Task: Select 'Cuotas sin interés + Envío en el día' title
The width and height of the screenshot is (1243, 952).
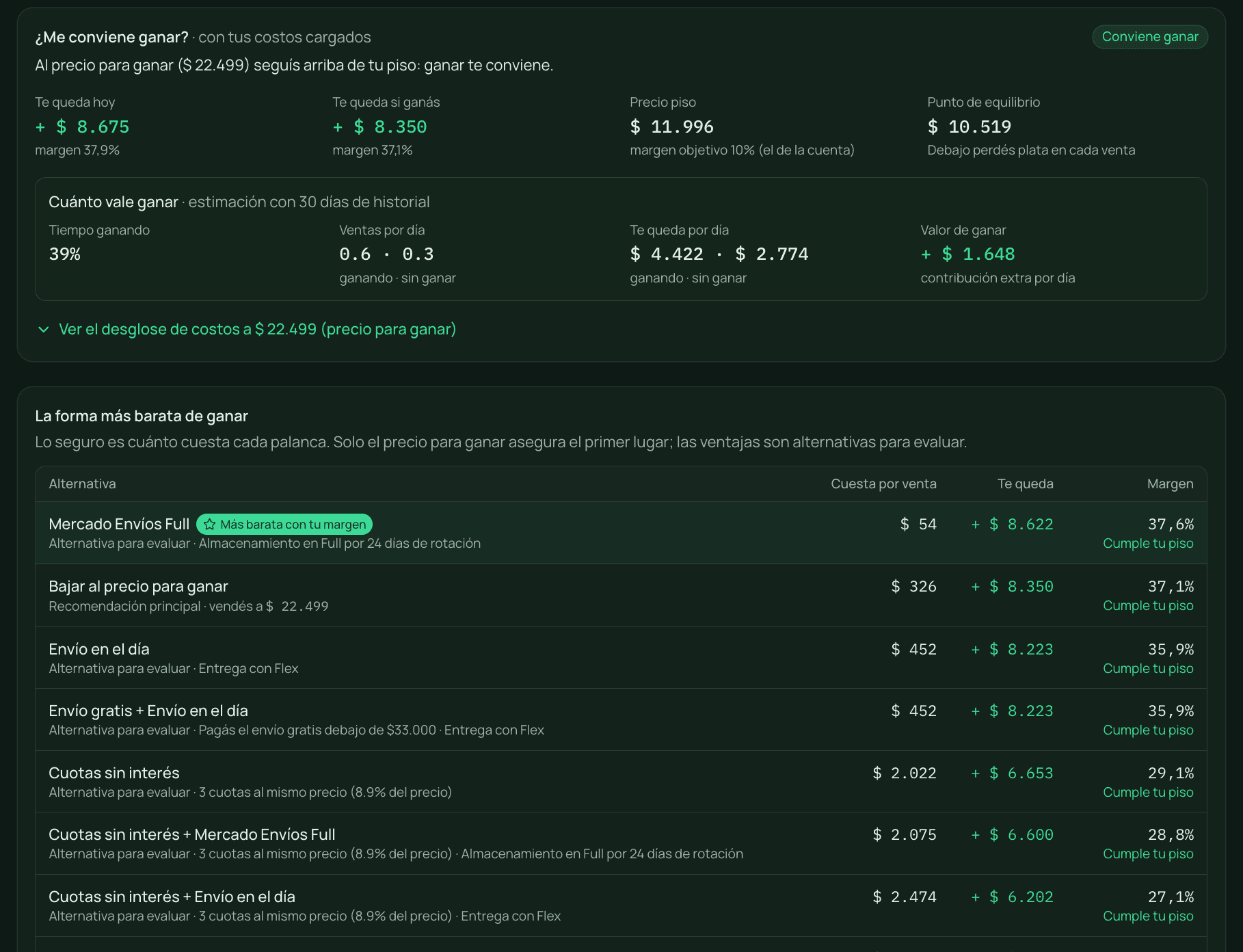Action: [172, 897]
